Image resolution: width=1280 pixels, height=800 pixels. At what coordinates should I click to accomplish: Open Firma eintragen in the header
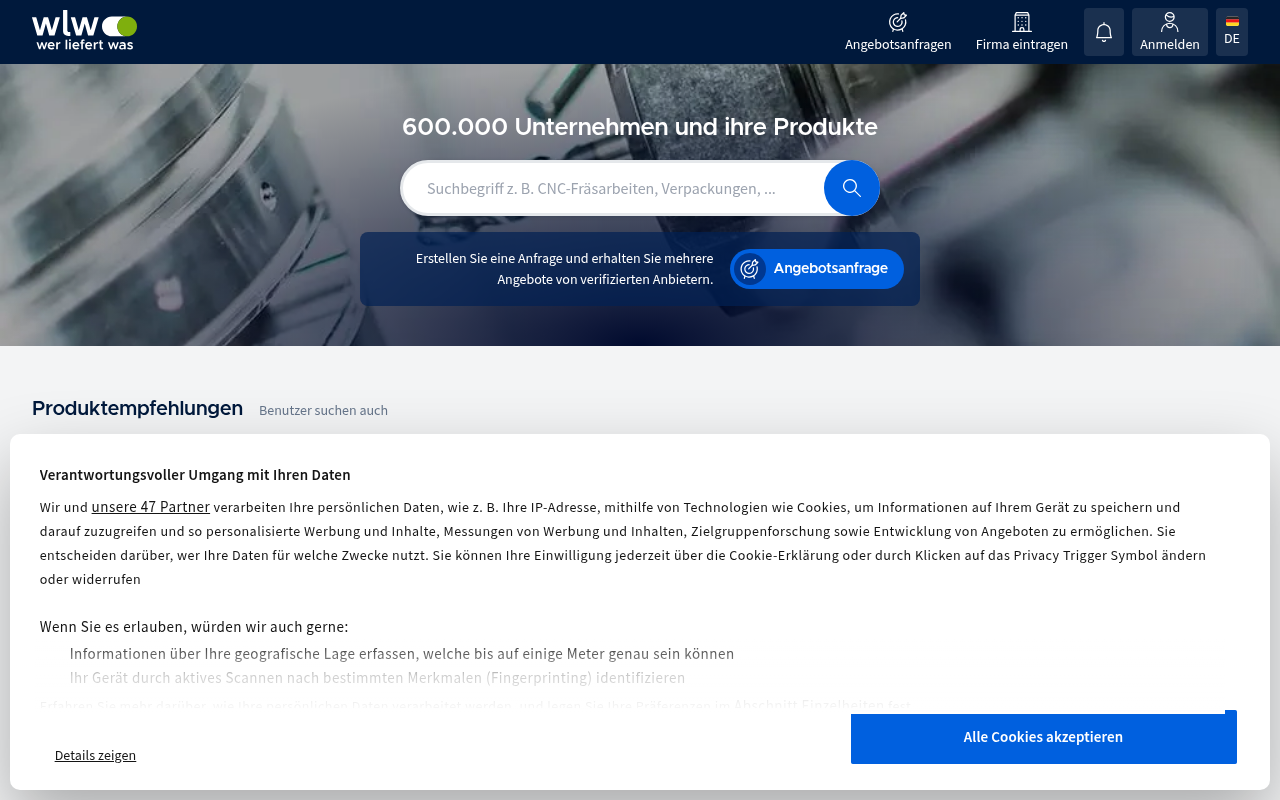coord(1022,32)
